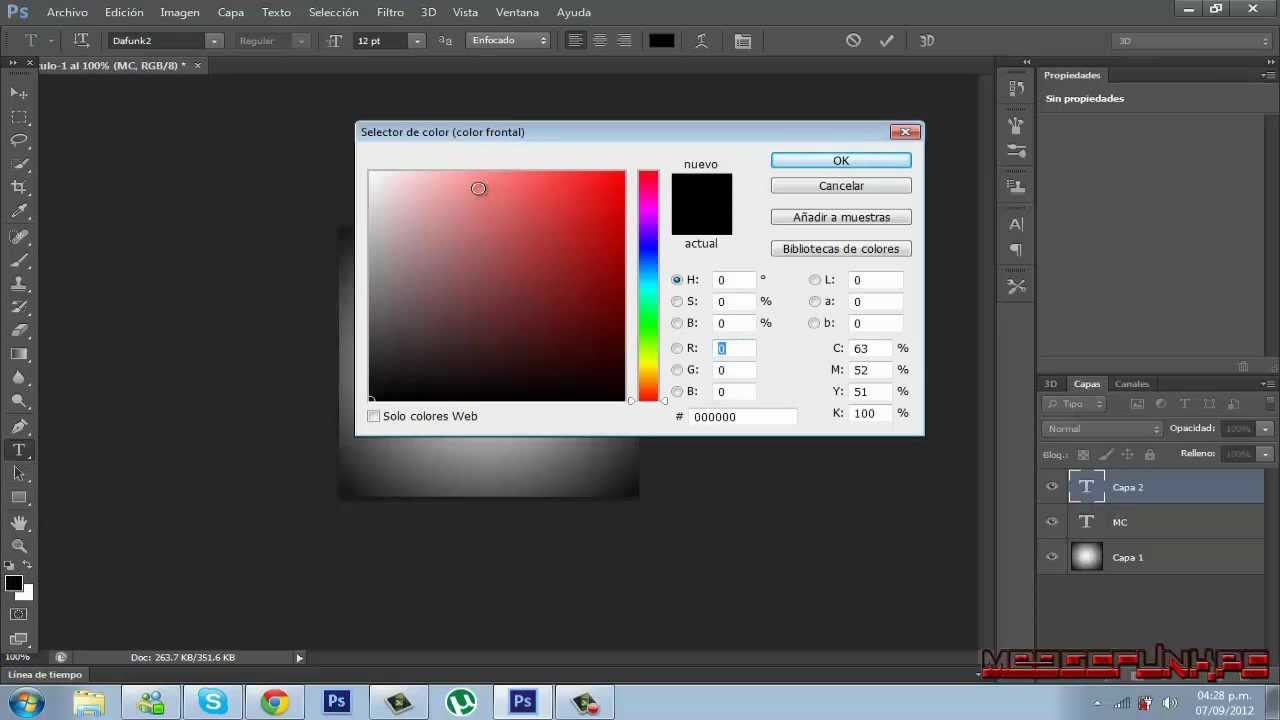Open the Regular font style dropdown
The width and height of the screenshot is (1280, 720).
[300, 41]
